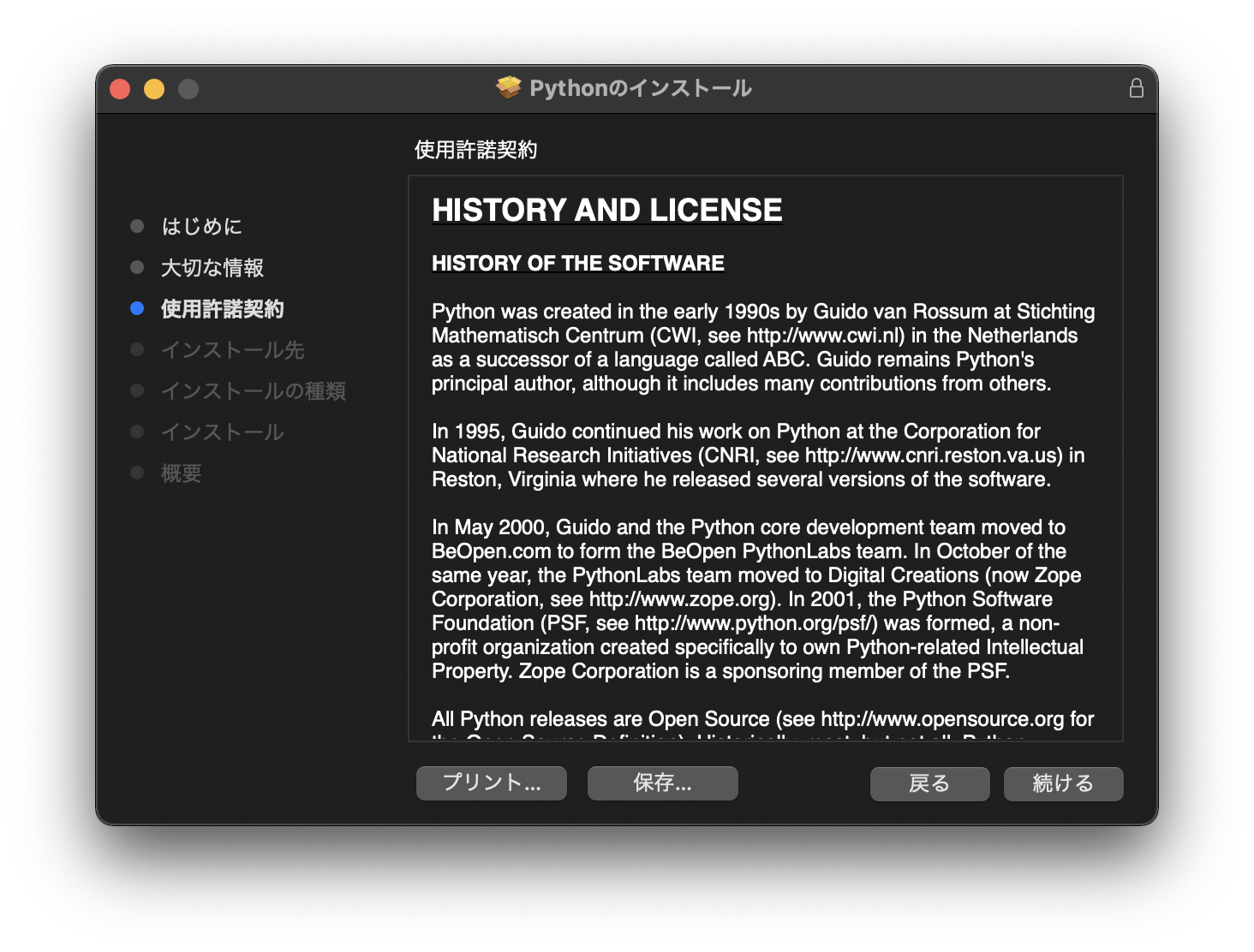The image size is (1254, 952).
Task: Click the Python package icon in title
Action: (x=508, y=88)
